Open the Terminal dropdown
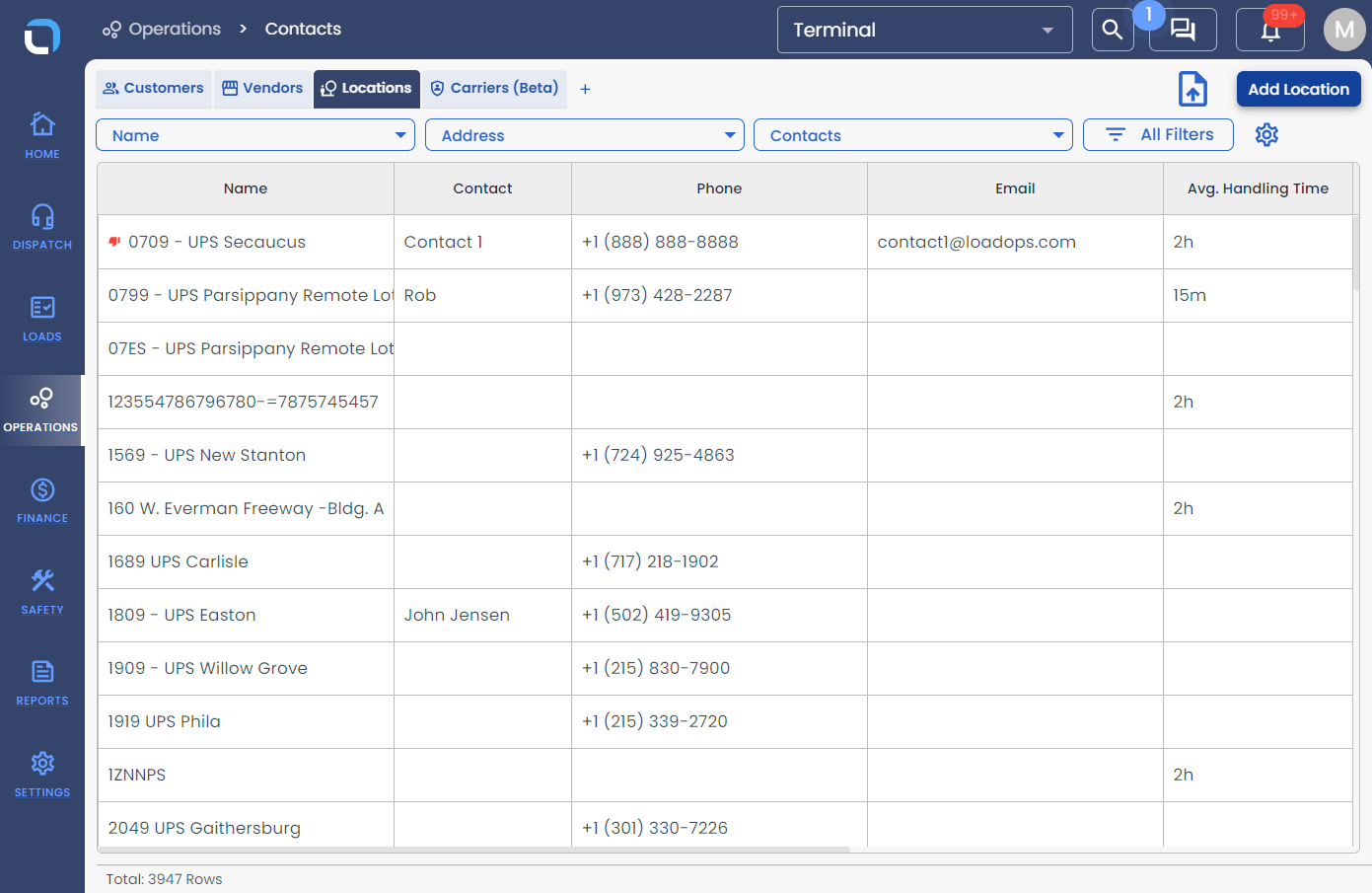 point(925,30)
